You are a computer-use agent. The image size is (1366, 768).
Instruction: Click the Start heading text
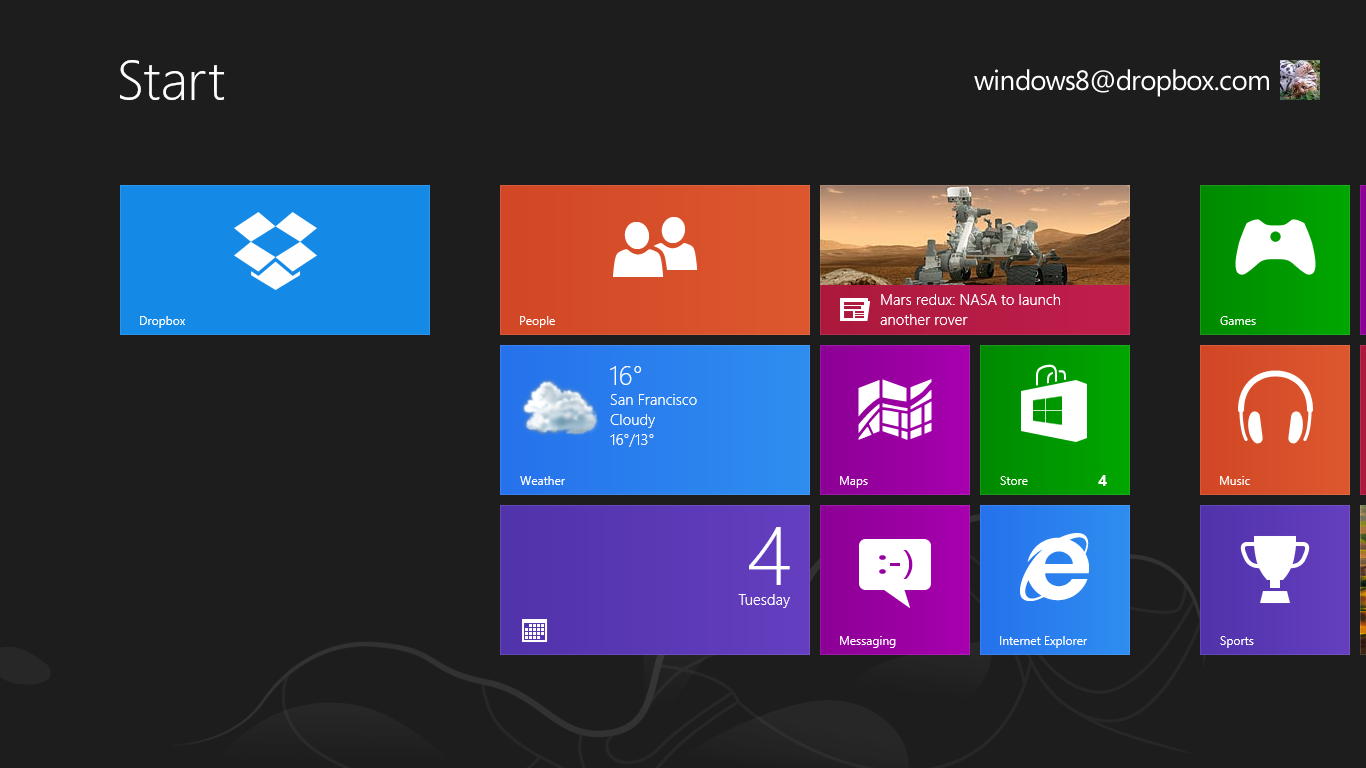[172, 81]
